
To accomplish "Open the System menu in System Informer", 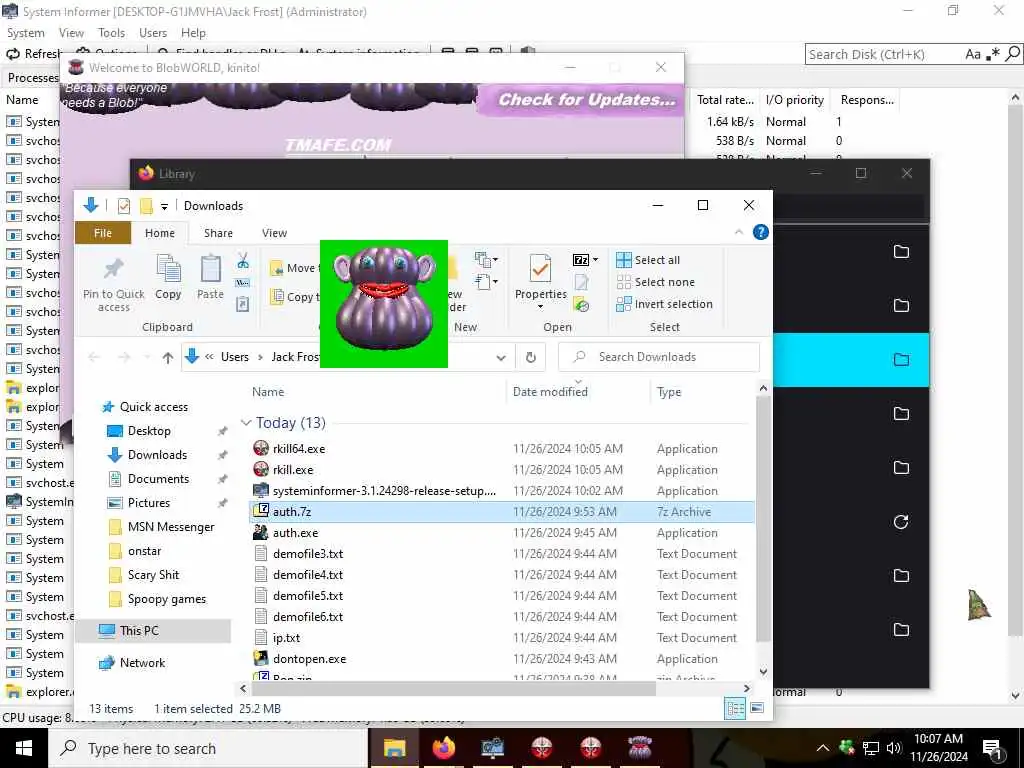I will coord(26,33).
